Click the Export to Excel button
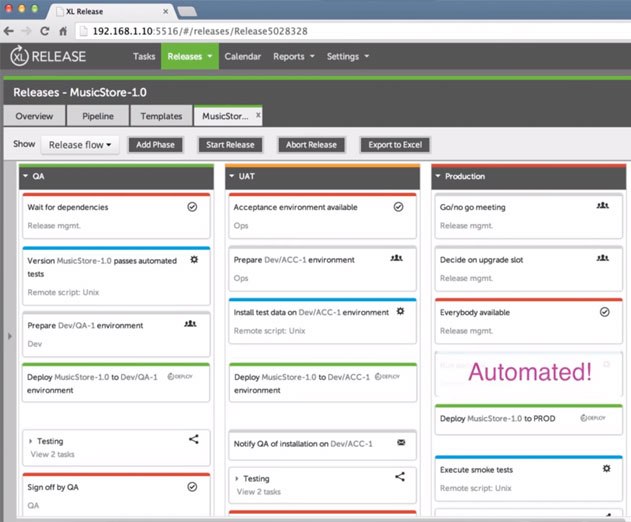The width and height of the screenshot is (631, 522). point(395,145)
